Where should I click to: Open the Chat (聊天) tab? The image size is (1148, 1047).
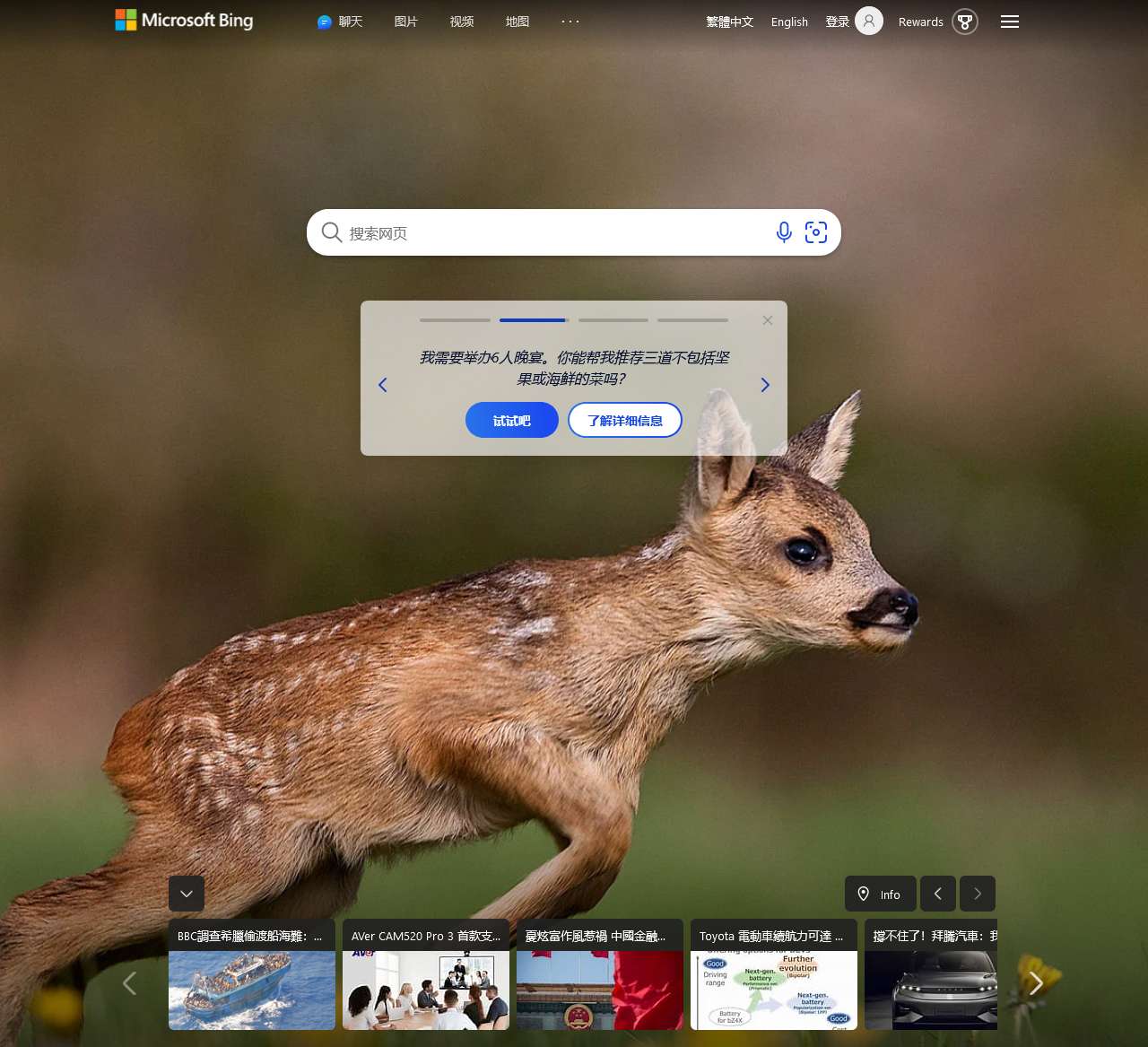(x=340, y=22)
